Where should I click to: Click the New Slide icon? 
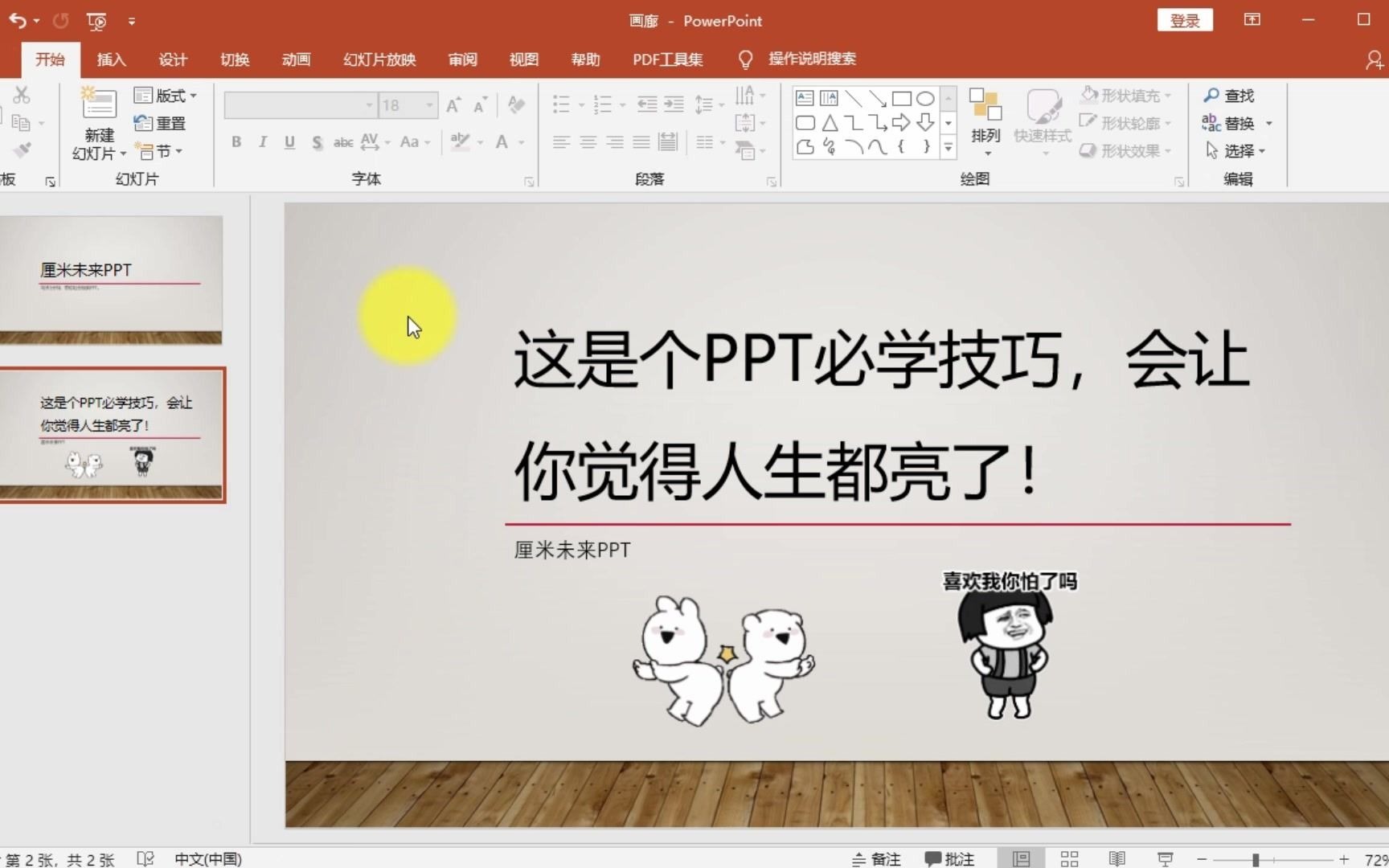(100, 103)
